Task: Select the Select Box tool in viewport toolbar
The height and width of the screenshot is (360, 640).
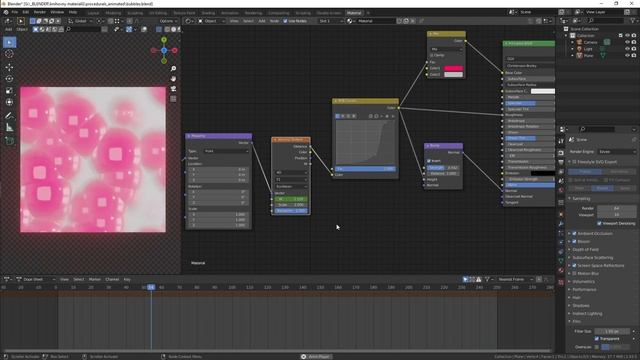Action: (10, 42)
